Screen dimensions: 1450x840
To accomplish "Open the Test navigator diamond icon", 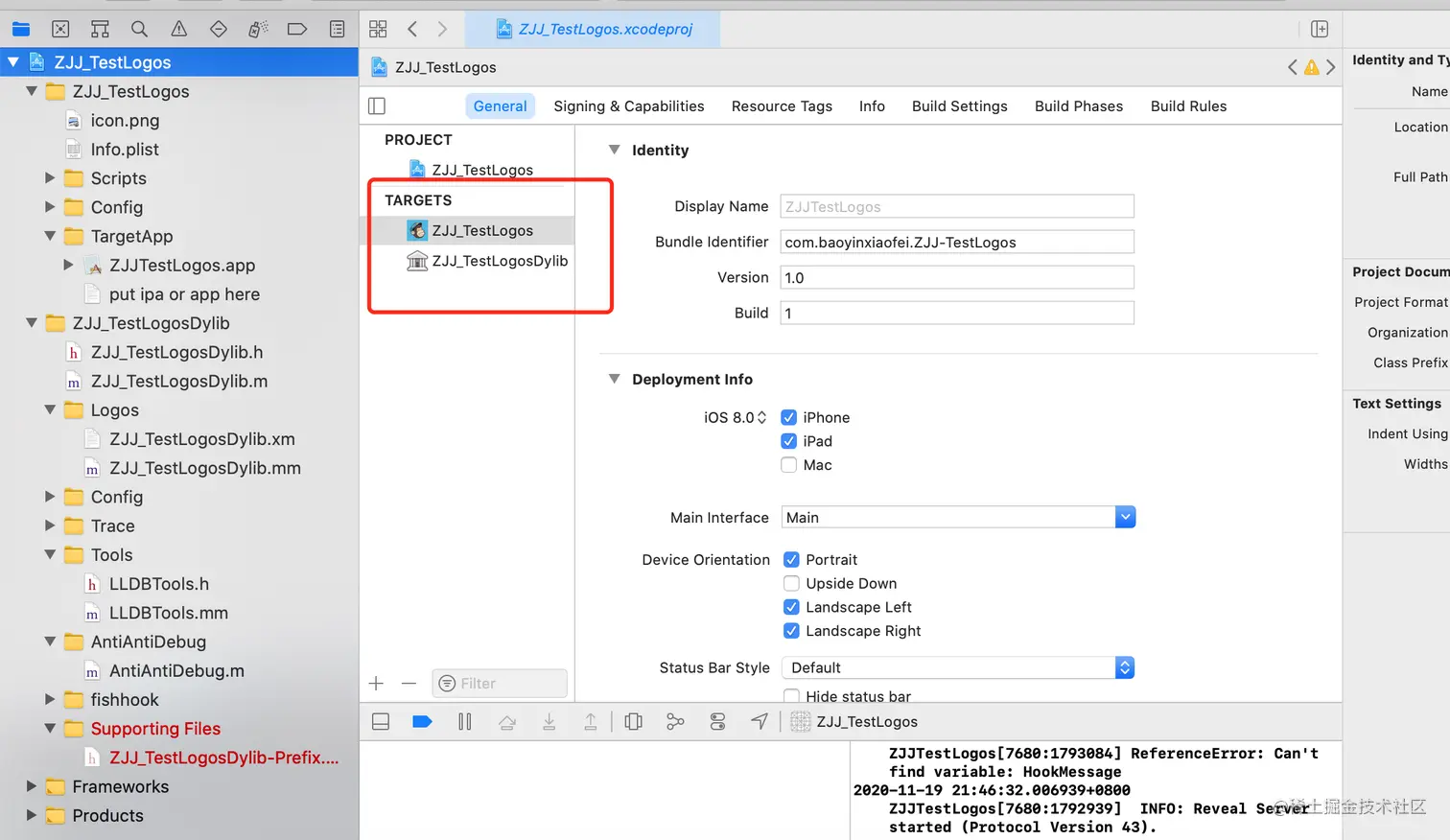I will coord(219,29).
